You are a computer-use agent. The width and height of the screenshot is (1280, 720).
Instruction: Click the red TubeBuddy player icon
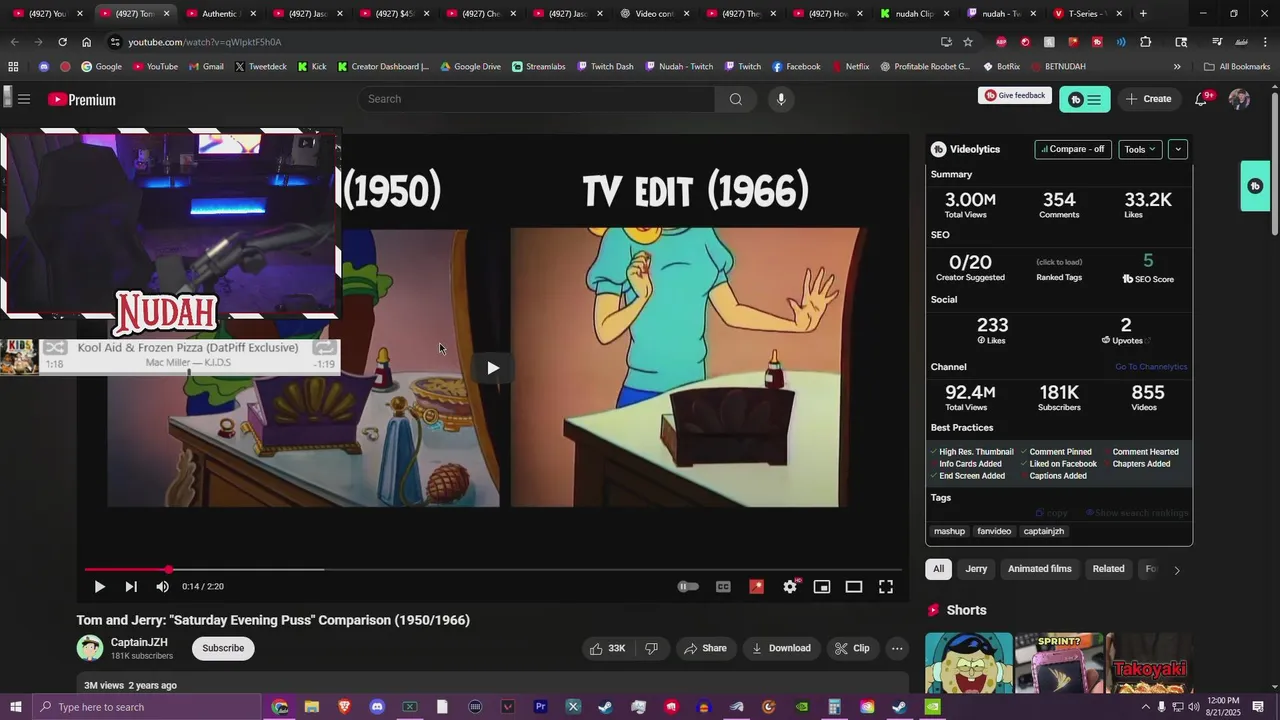click(756, 587)
